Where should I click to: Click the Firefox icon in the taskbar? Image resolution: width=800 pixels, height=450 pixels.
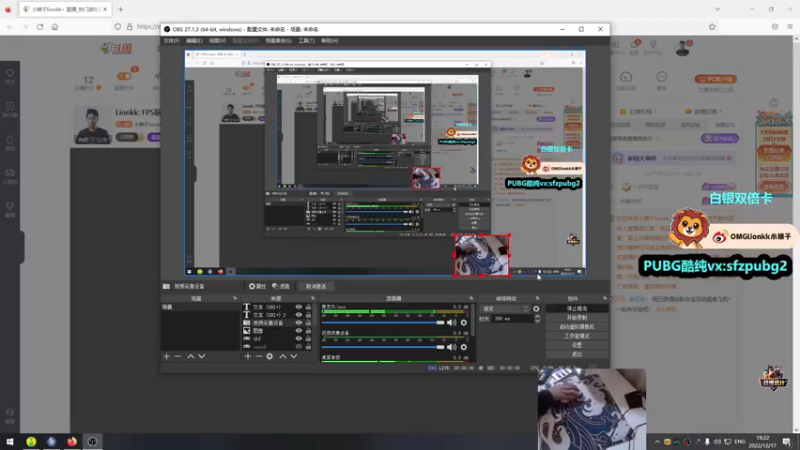[72, 441]
